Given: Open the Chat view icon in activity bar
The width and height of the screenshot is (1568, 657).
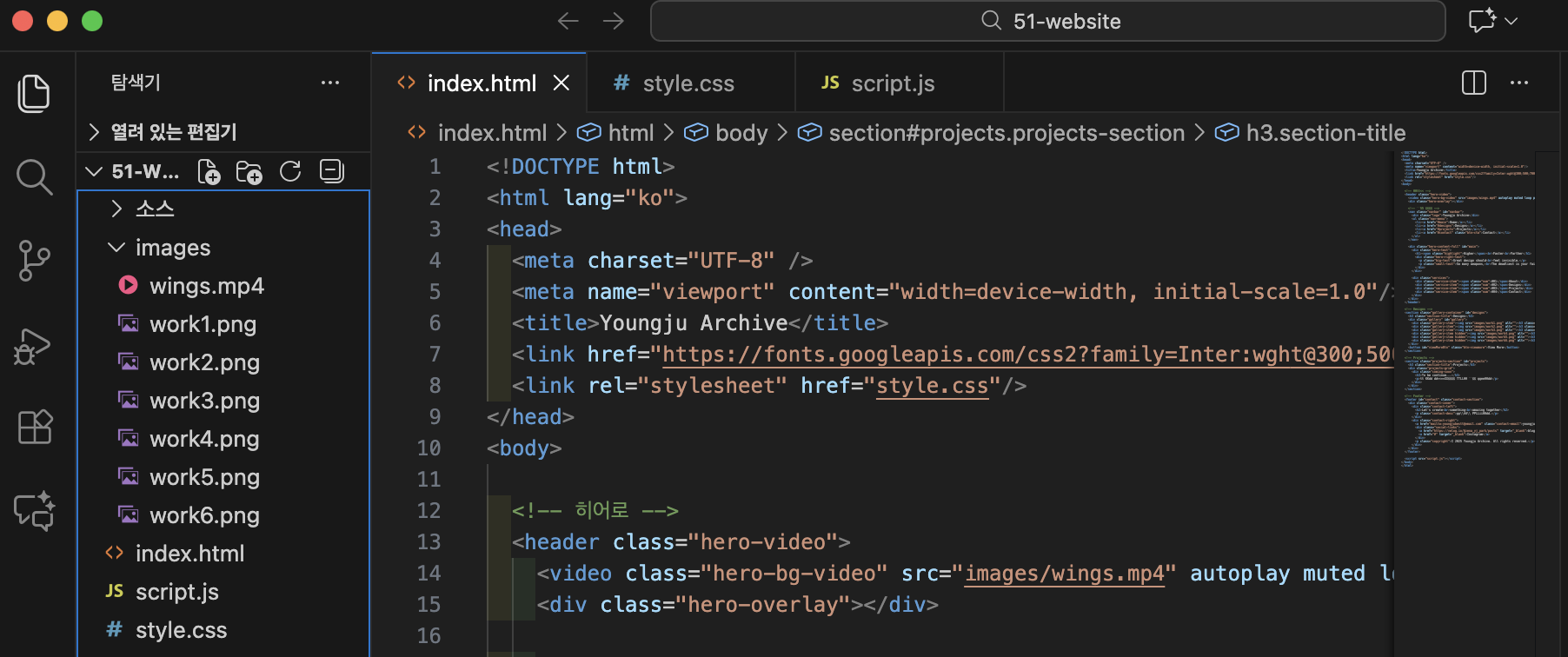Looking at the screenshot, I should (x=35, y=510).
